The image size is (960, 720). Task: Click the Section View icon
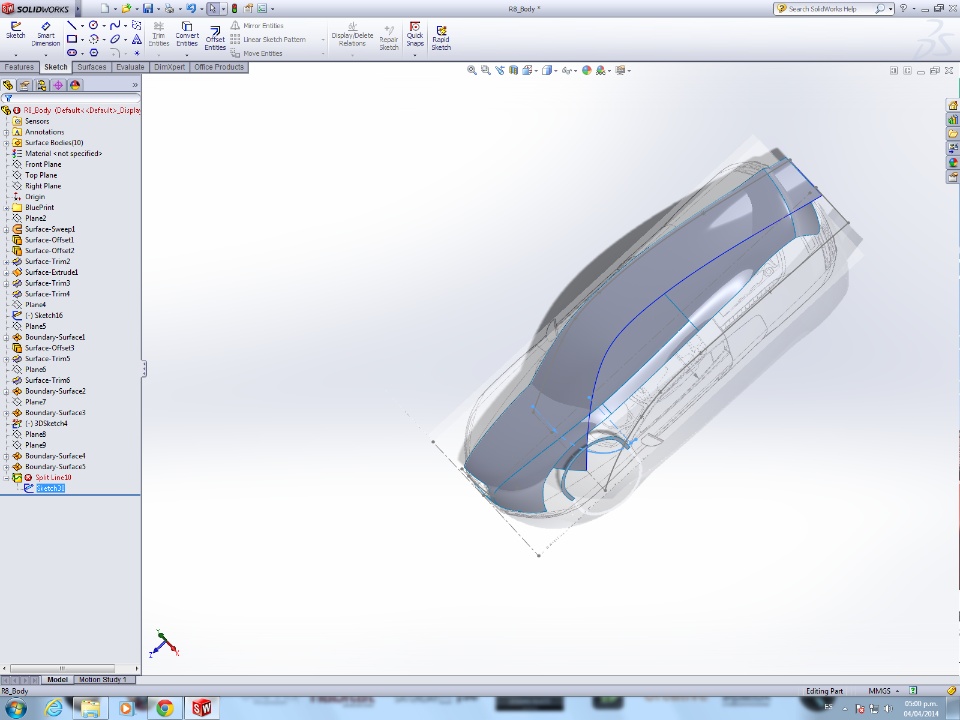click(x=513, y=70)
